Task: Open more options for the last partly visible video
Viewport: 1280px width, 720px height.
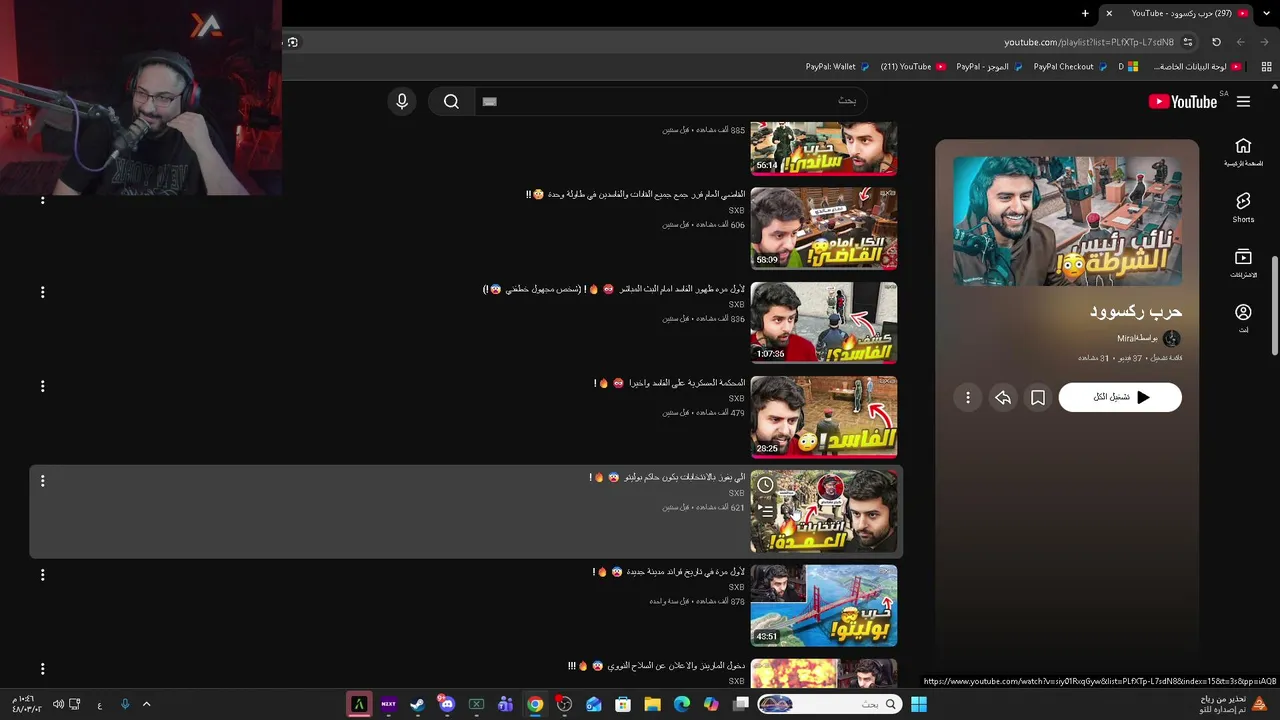Action: [x=42, y=669]
